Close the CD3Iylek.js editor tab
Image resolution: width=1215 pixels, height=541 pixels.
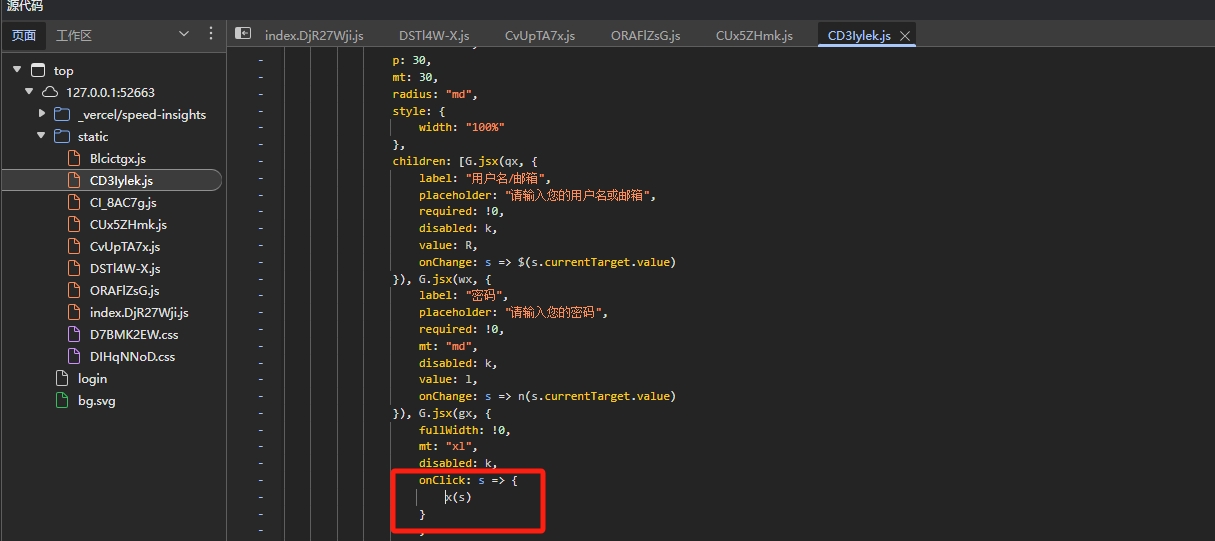905,36
